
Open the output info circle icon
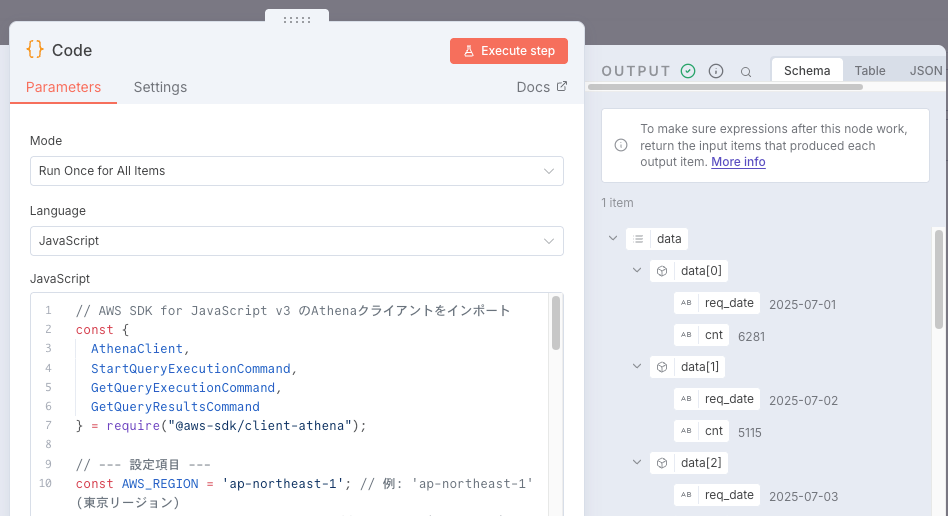coord(716,71)
